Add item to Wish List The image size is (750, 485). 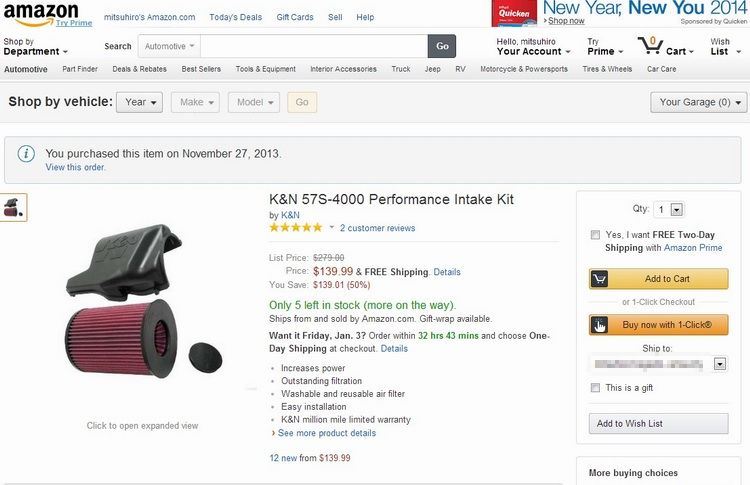658,424
